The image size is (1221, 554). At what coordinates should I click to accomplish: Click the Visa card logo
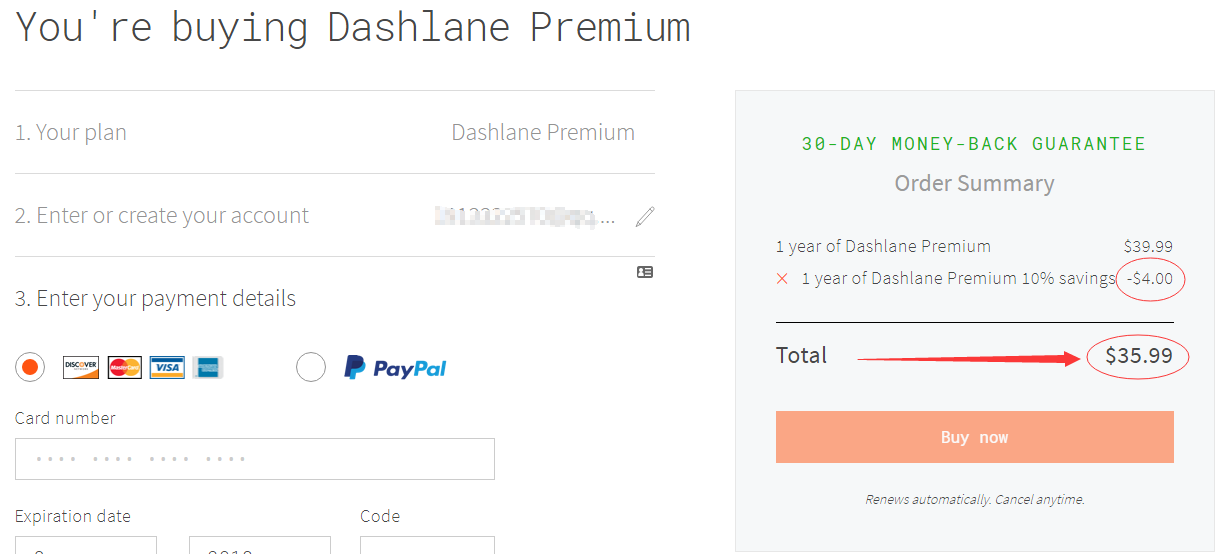[167, 368]
